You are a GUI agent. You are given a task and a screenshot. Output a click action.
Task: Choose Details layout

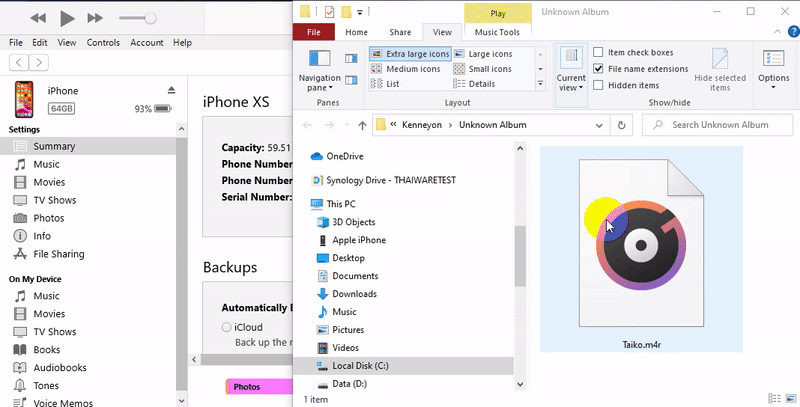coord(474,84)
